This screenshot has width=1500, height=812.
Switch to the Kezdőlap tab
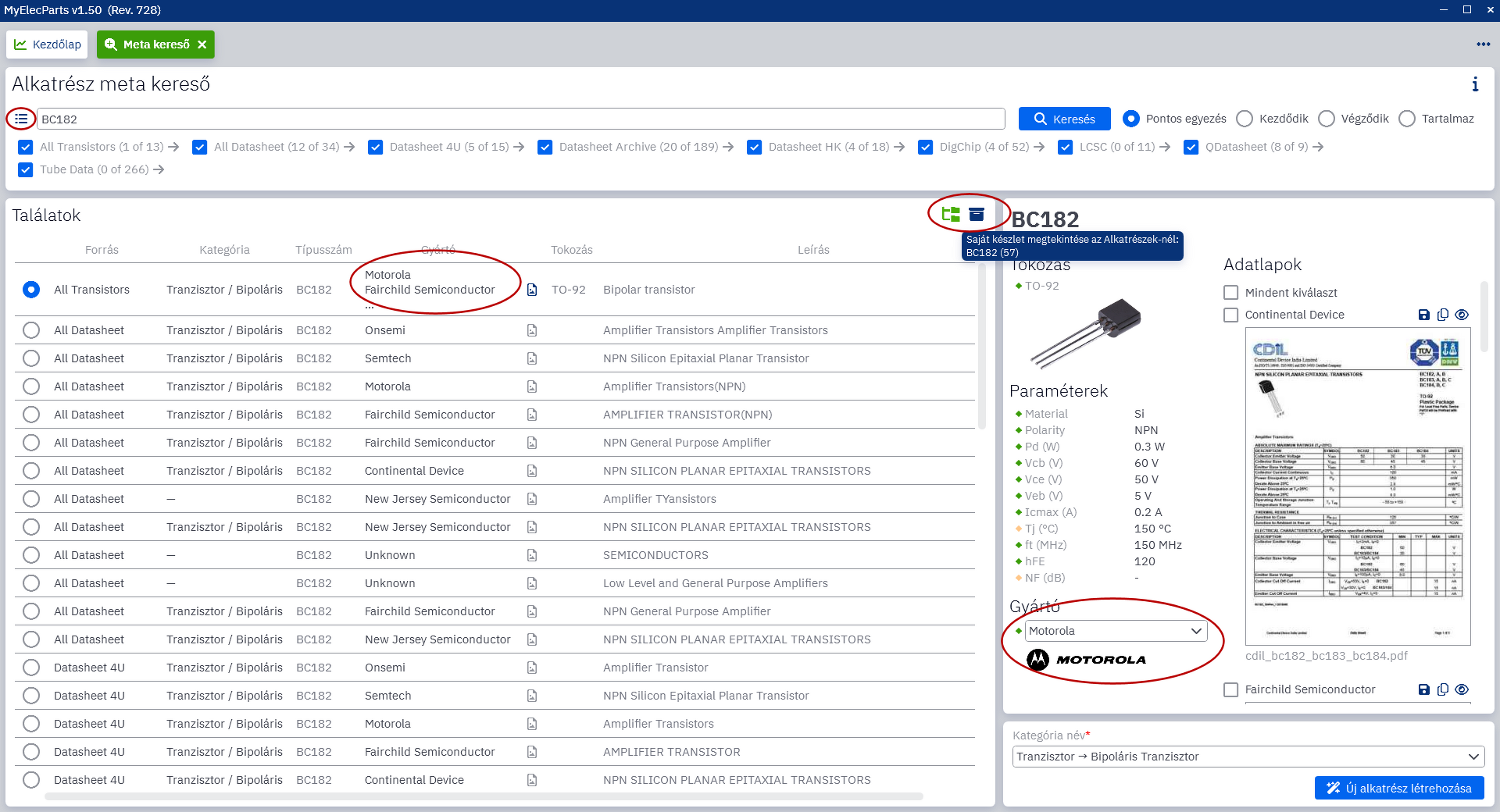coord(48,45)
